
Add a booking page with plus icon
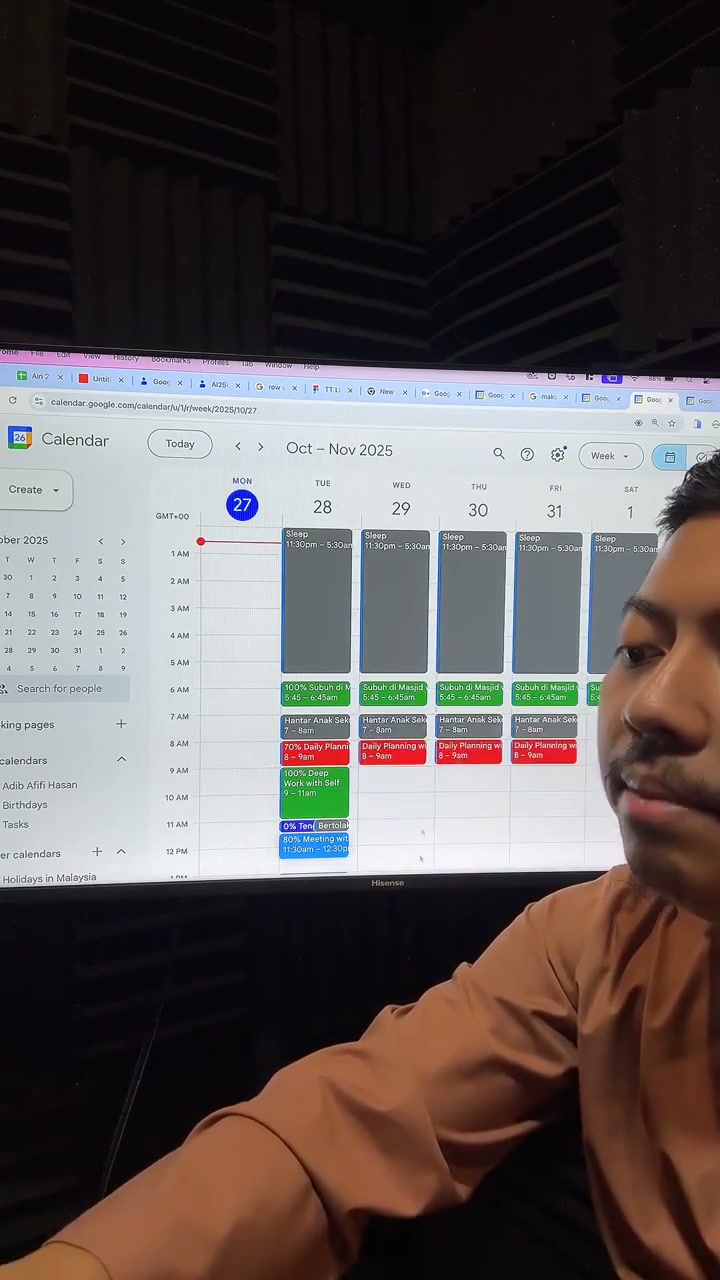[121, 723]
